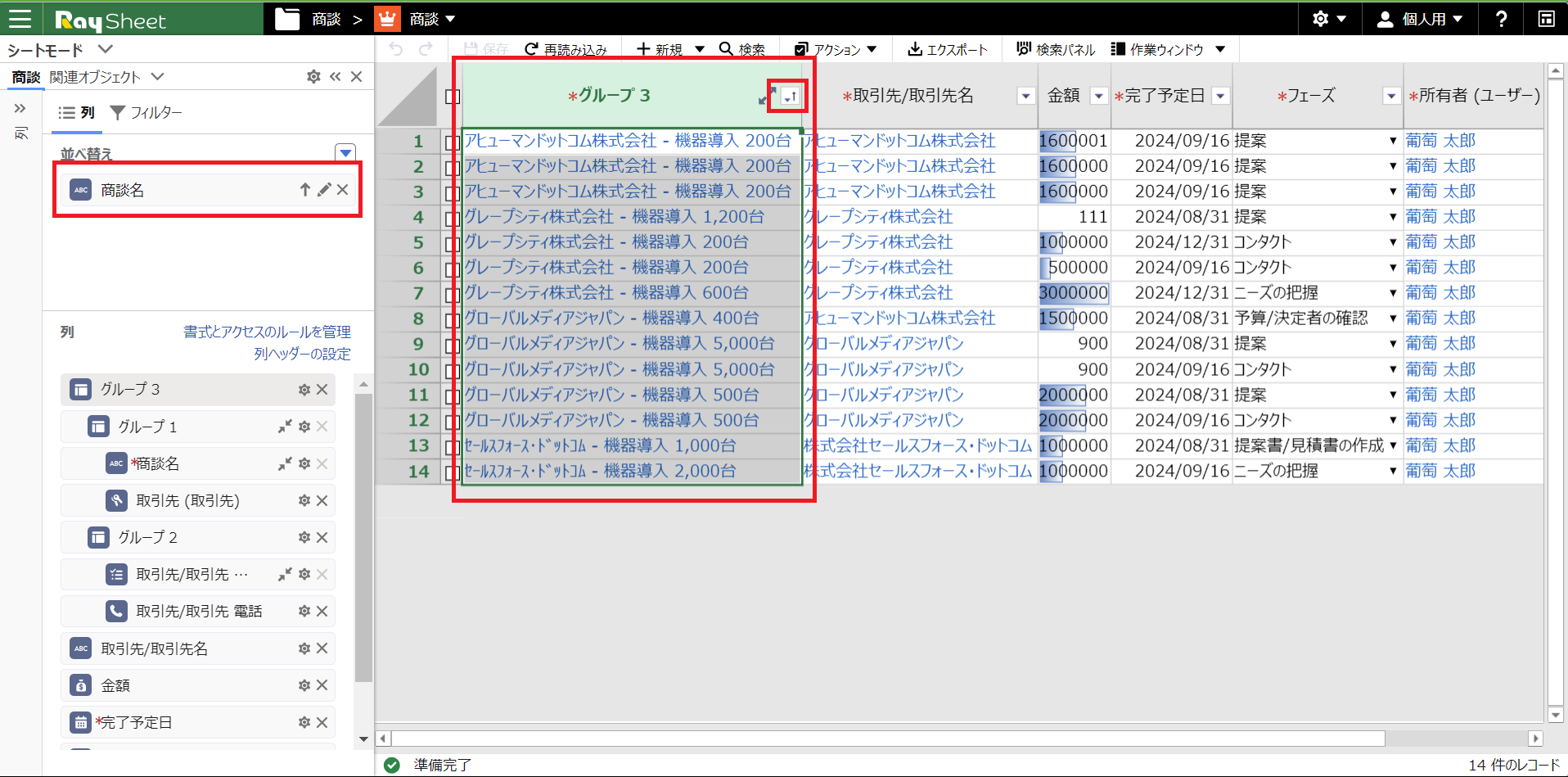Click the 保存 save button

coord(486,49)
